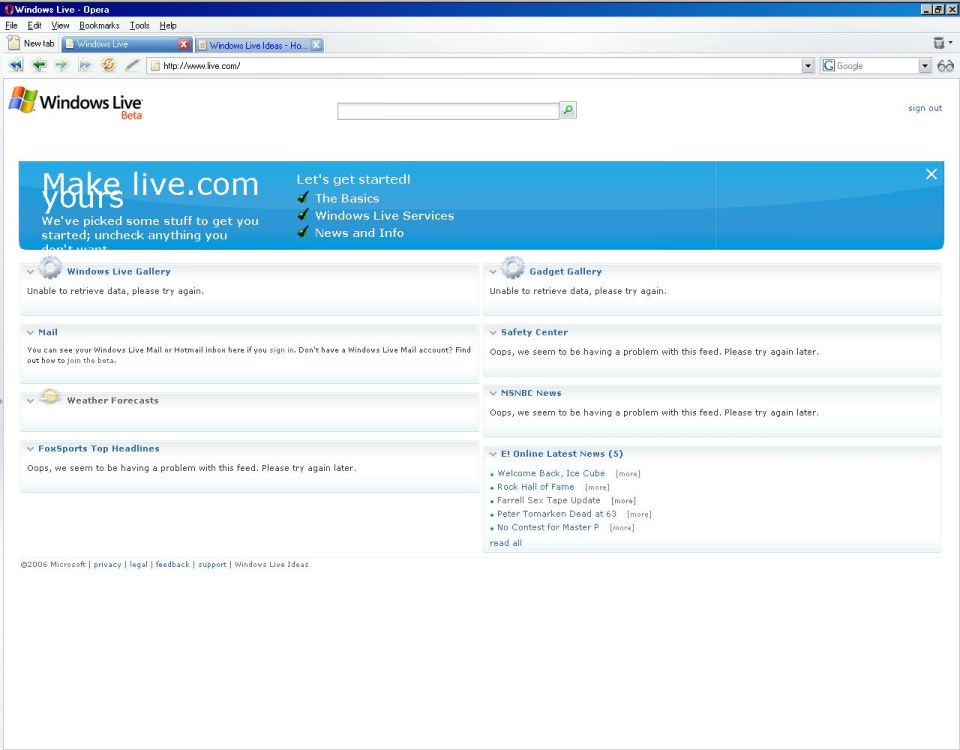Open the Bookmarks menu
Image resolution: width=960 pixels, height=750 pixels.
[x=99, y=25]
